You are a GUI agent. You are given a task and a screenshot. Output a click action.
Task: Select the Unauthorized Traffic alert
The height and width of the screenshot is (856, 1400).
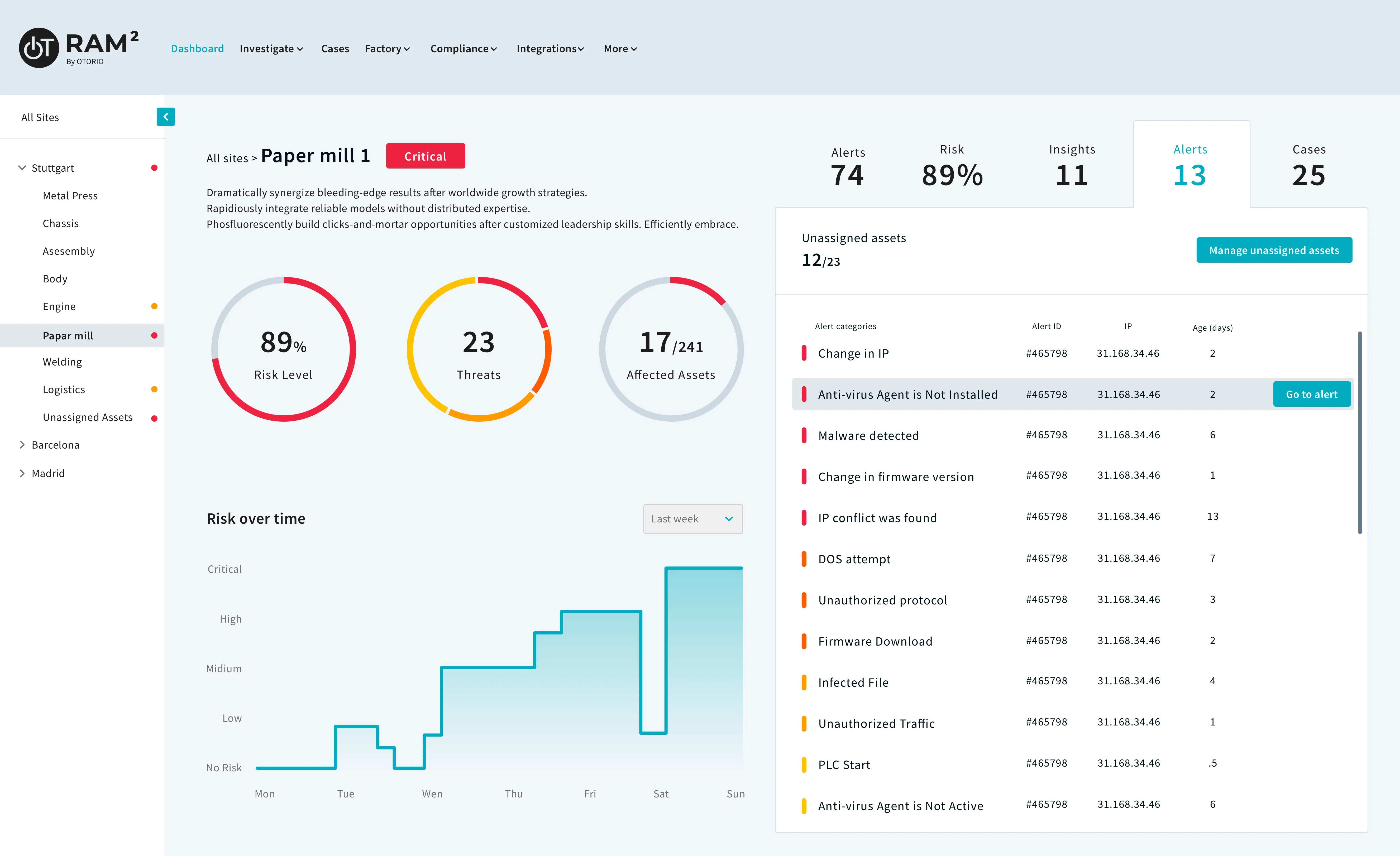click(1073, 724)
